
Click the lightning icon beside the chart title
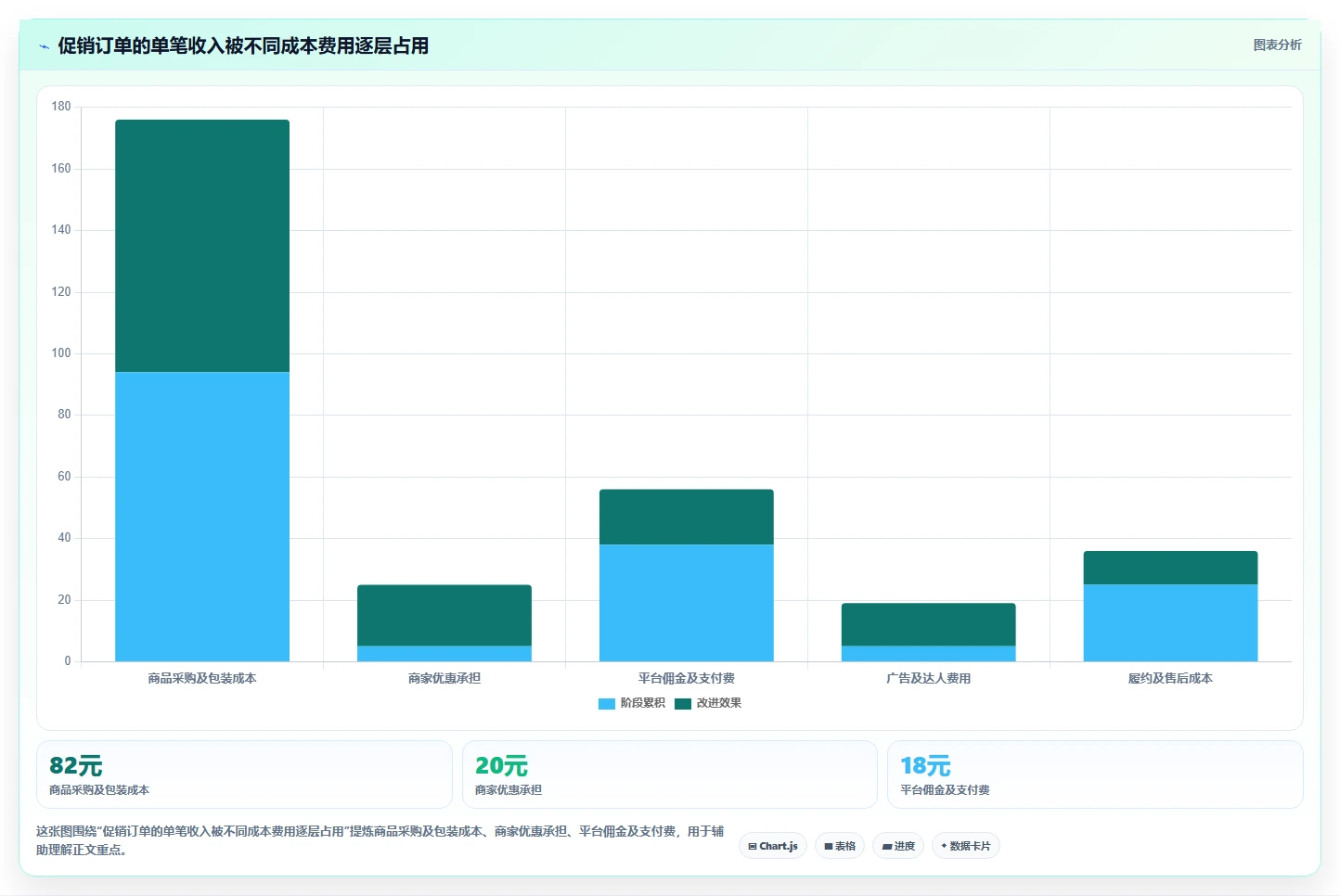coord(44,46)
